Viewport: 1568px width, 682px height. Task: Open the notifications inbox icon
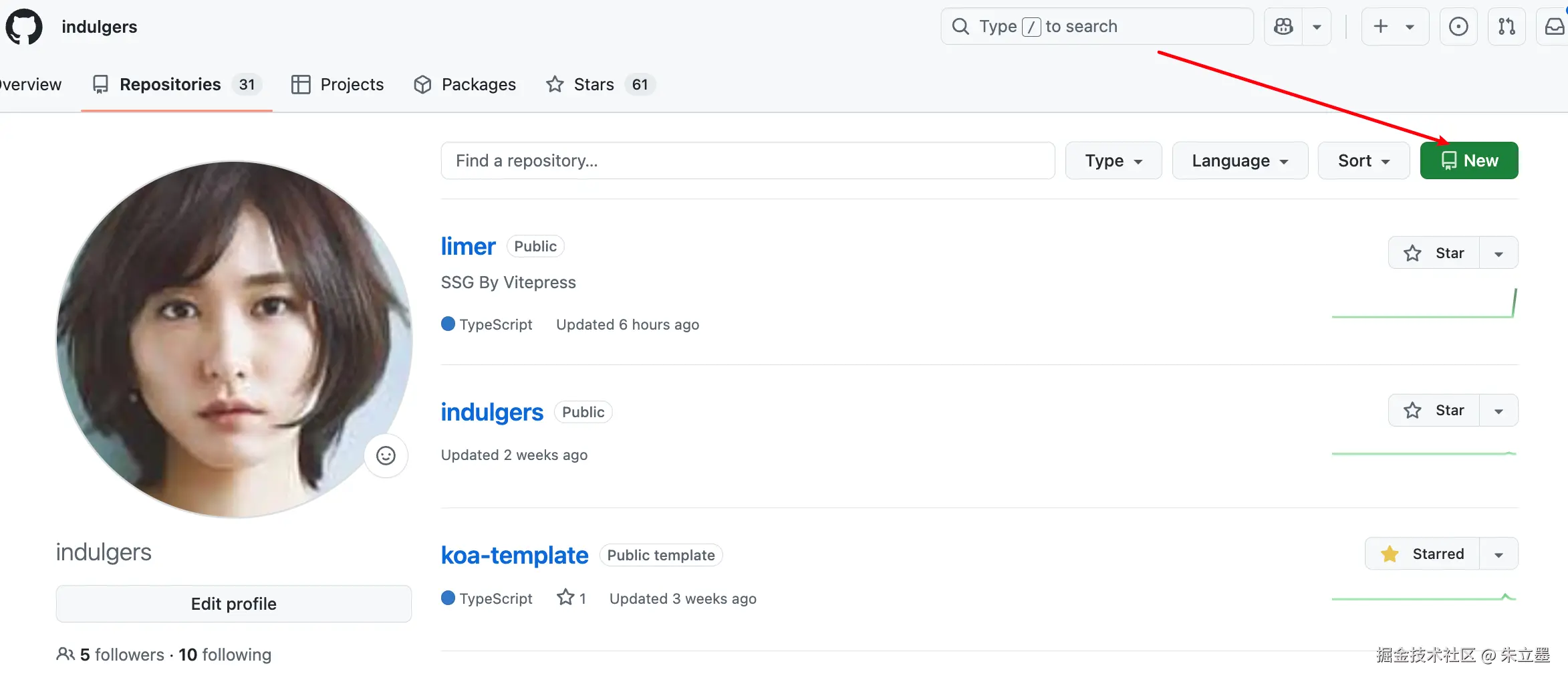(1555, 27)
